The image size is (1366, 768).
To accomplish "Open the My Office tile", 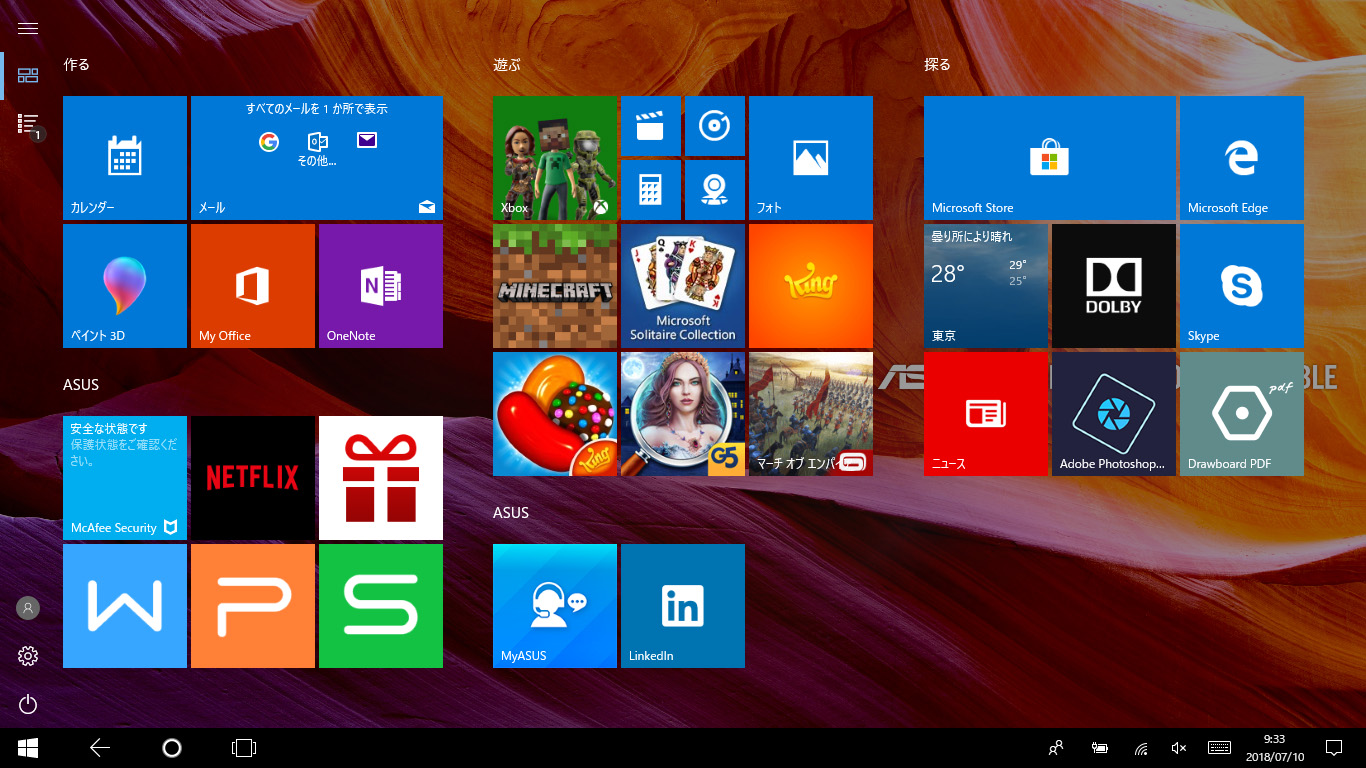I will [253, 286].
